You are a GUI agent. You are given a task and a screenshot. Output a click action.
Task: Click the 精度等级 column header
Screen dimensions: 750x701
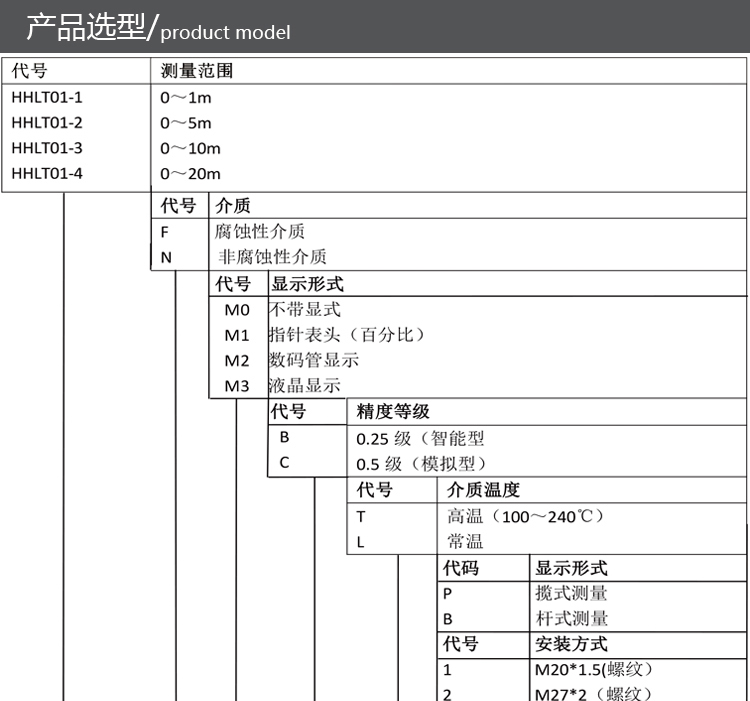[x=393, y=412]
